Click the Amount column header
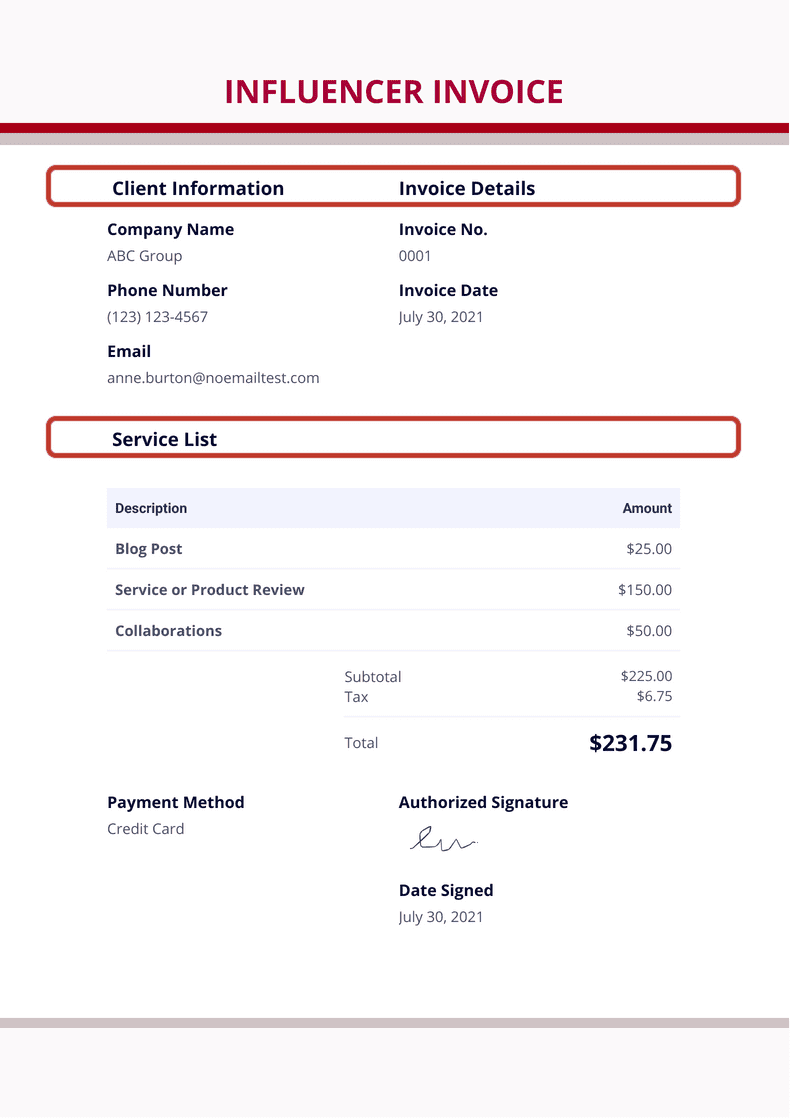 tap(647, 508)
